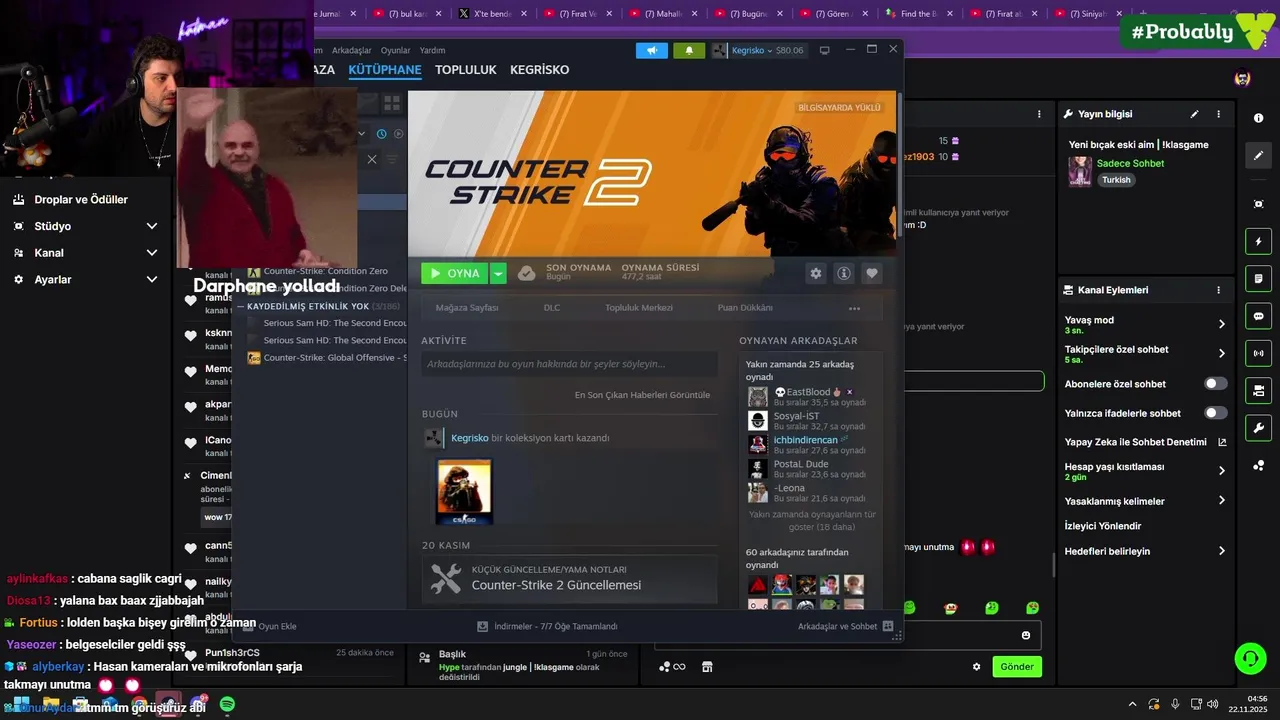The width and height of the screenshot is (1280, 720).
Task: Launch CS2 with Oyna button
Action: [x=455, y=273]
